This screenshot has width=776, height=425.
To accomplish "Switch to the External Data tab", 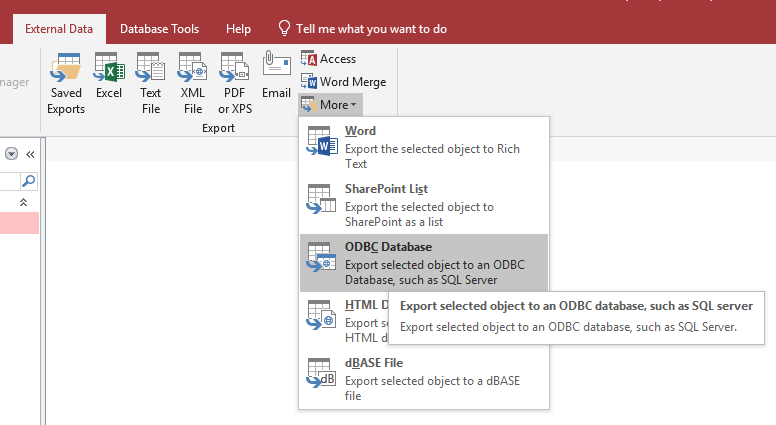I will (59, 29).
